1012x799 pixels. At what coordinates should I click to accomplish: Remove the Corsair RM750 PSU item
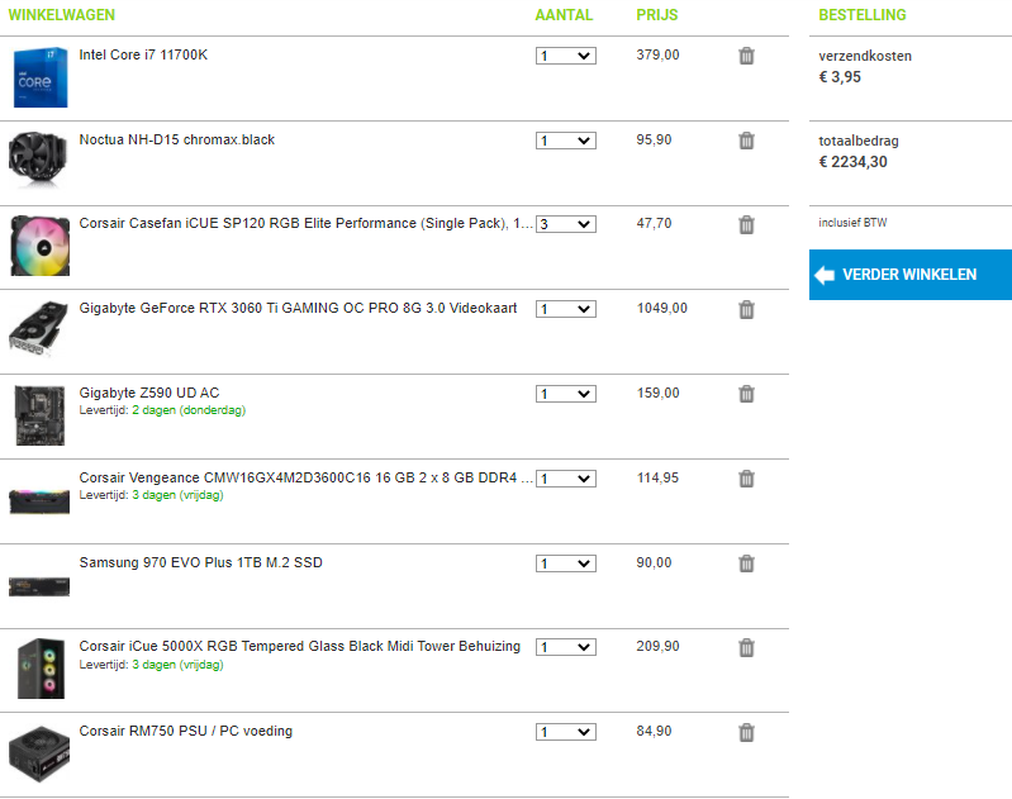746,733
